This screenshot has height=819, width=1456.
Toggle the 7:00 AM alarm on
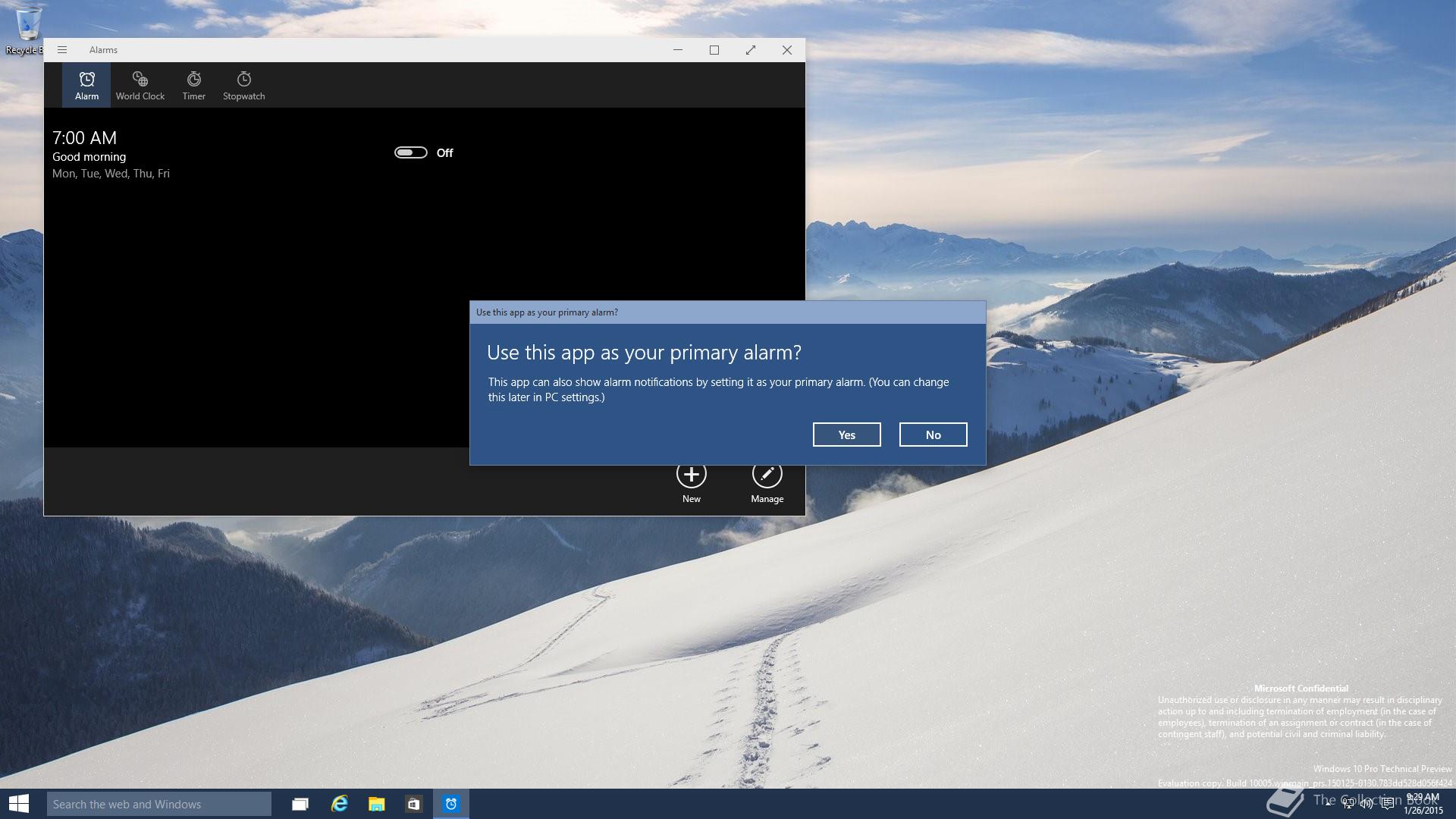tap(410, 152)
